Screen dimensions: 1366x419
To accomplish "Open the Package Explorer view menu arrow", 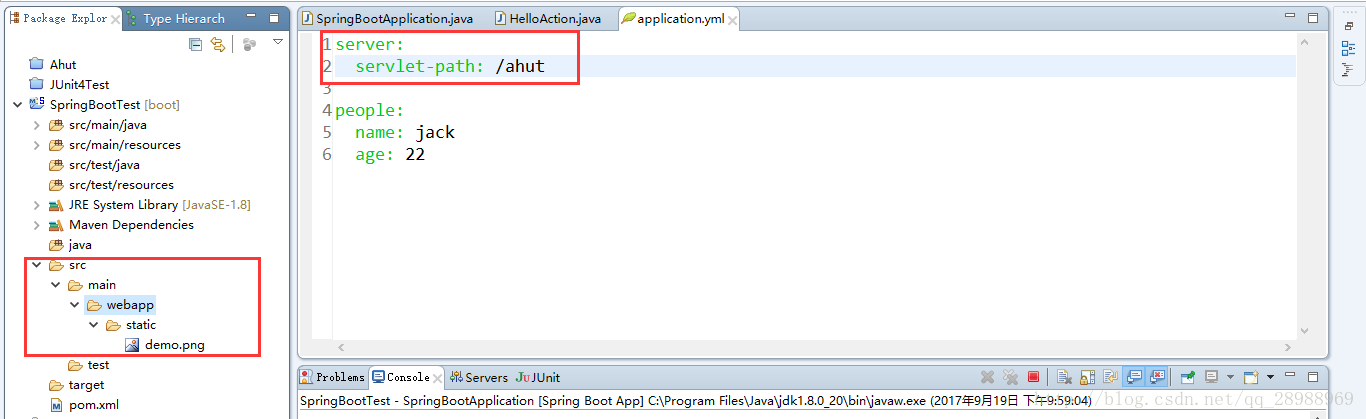I will coord(278,42).
